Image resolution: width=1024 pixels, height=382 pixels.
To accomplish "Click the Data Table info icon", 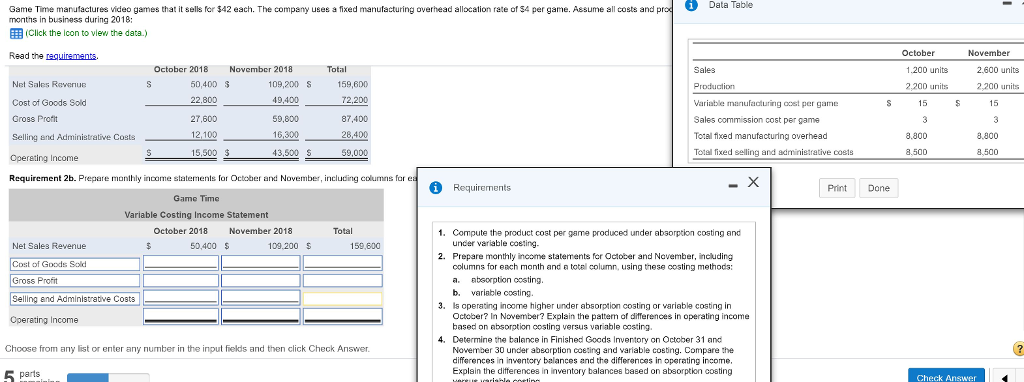I will (x=692, y=5).
